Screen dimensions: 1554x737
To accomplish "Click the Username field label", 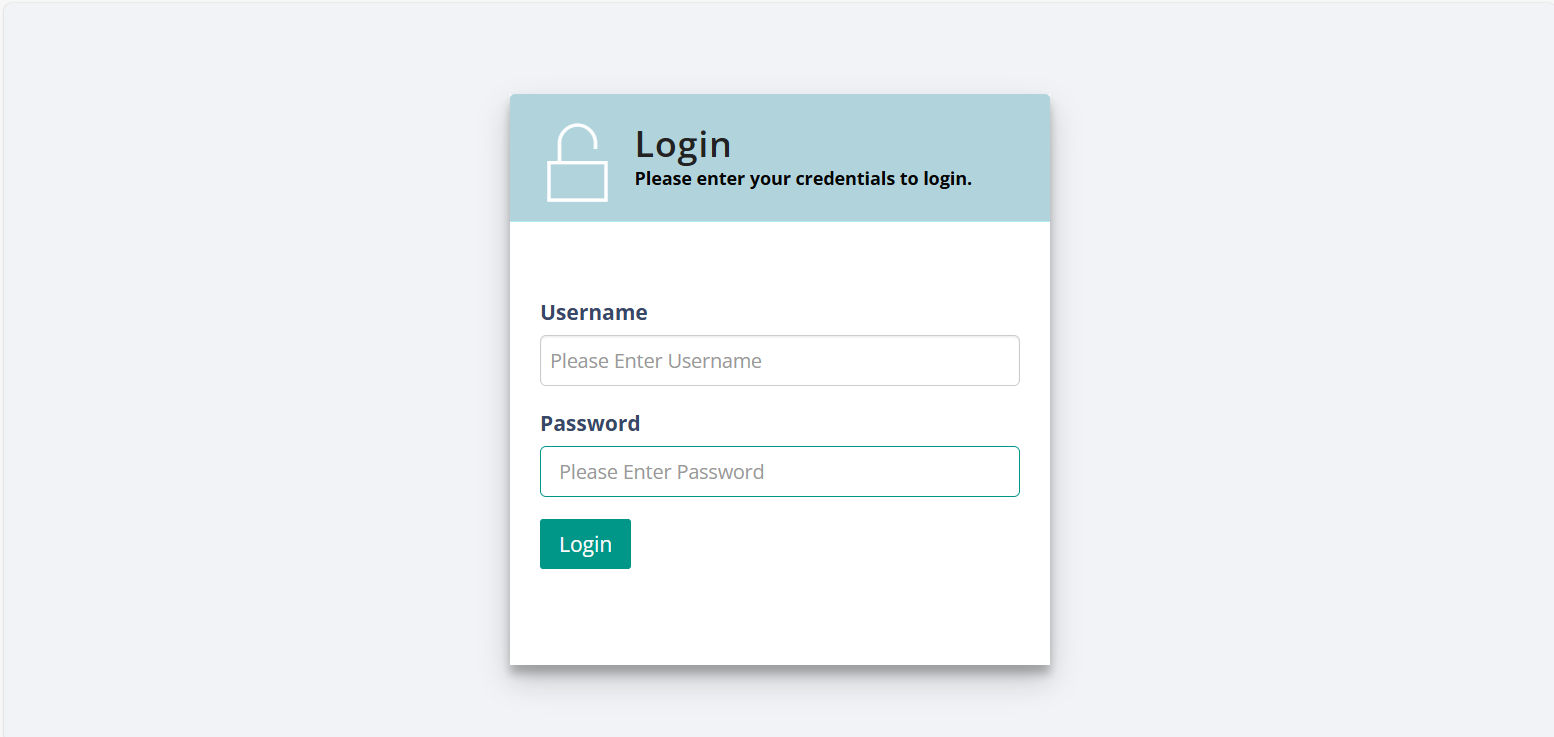I will pos(594,313).
